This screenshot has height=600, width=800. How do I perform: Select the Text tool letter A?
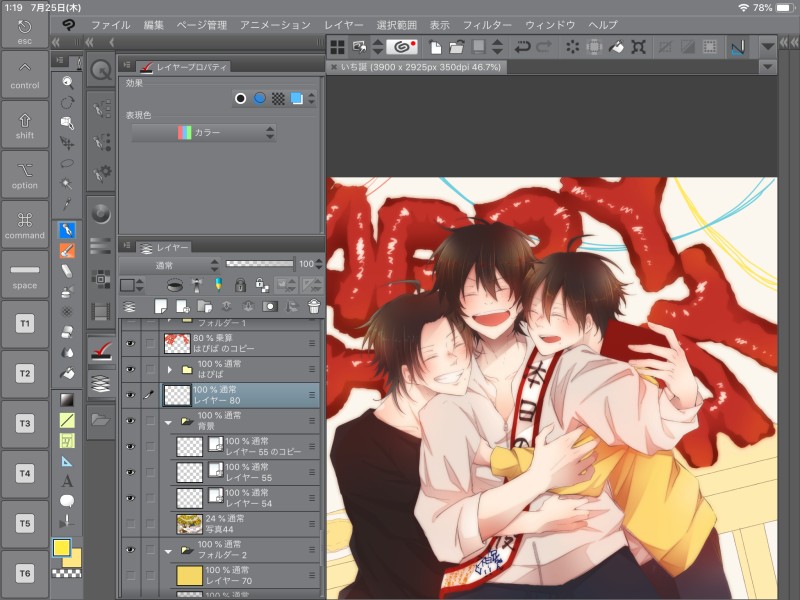click(x=67, y=481)
